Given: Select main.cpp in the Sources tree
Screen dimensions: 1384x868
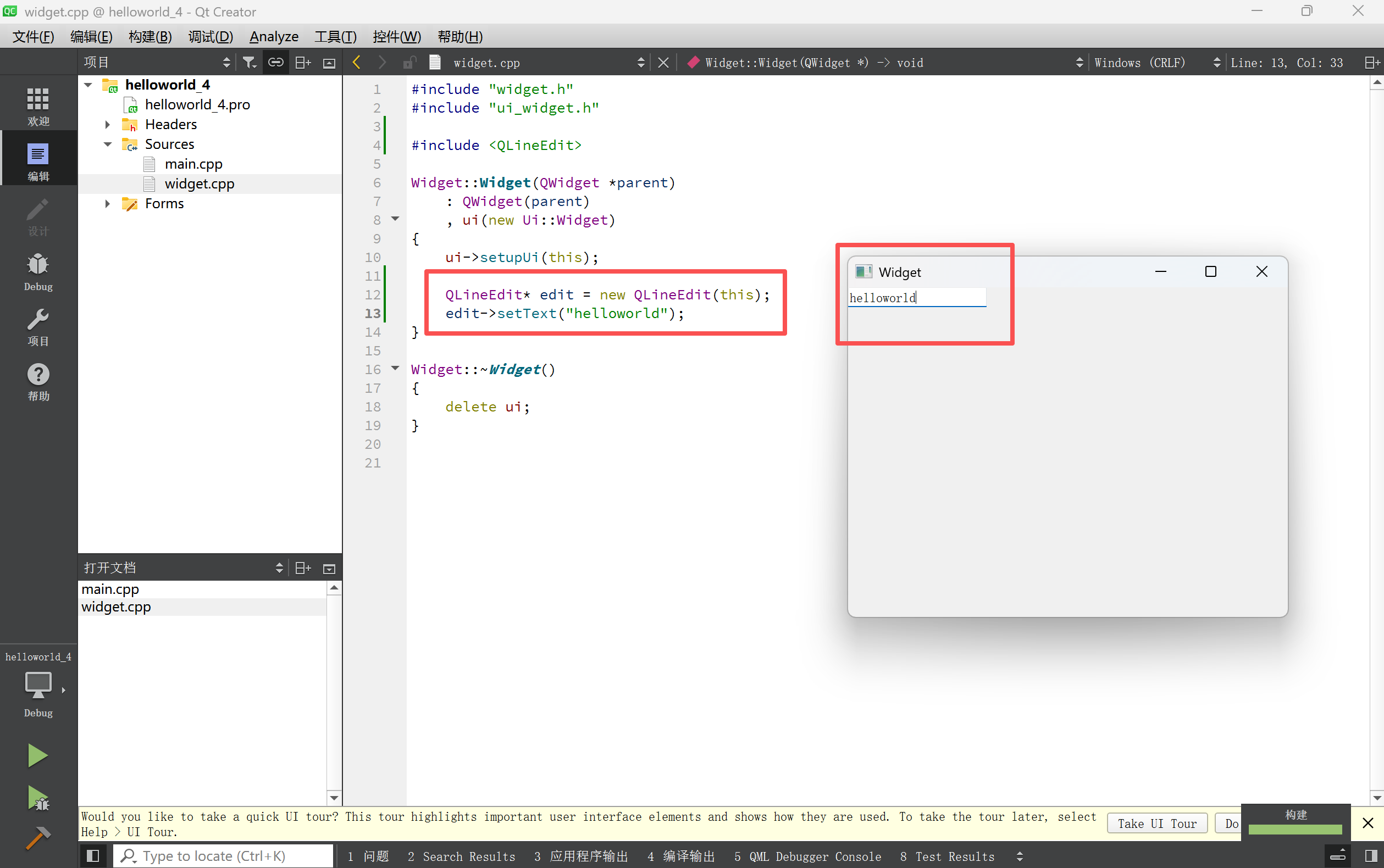Looking at the screenshot, I should point(193,164).
